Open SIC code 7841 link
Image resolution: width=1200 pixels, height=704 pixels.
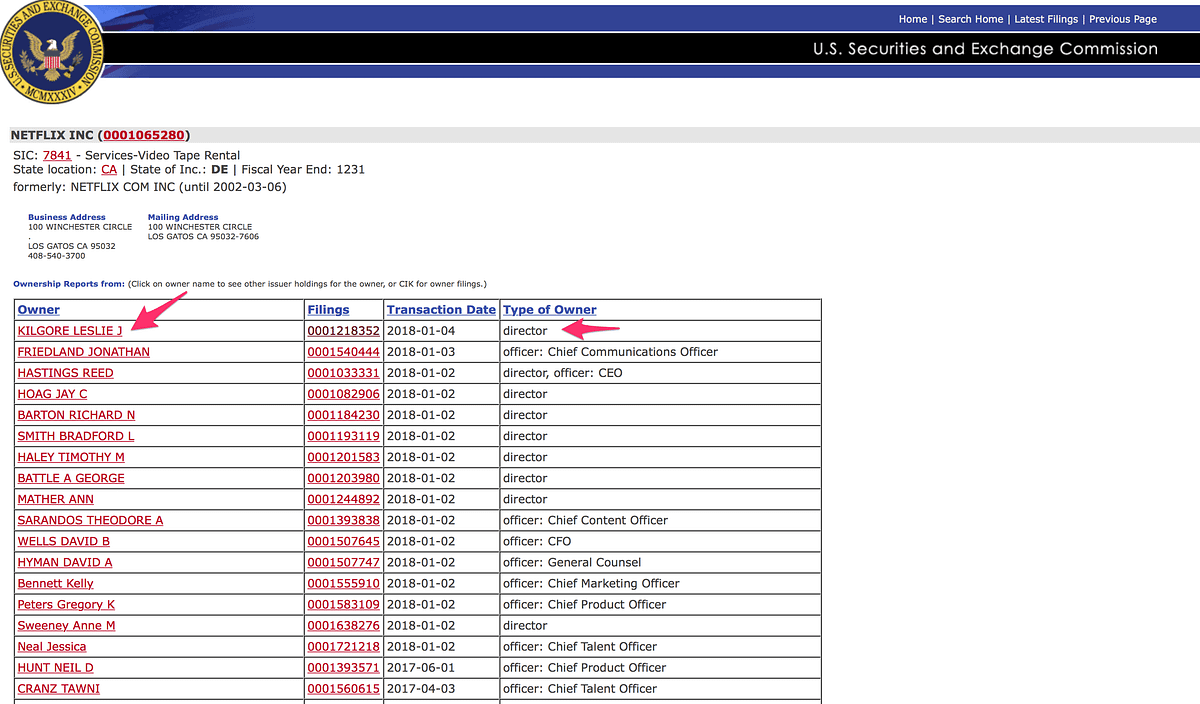pos(56,155)
